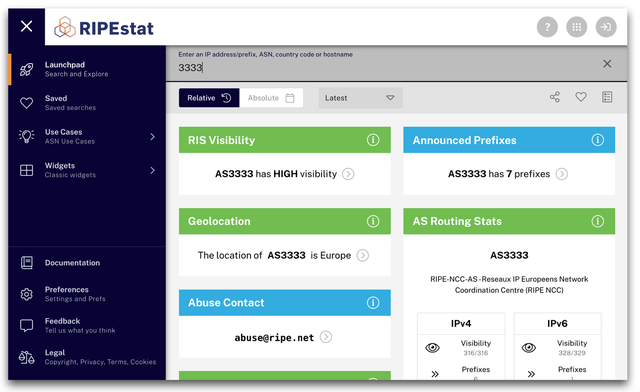Show Abuse Contact info icon
The height and width of the screenshot is (392, 640).
point(373,303)
